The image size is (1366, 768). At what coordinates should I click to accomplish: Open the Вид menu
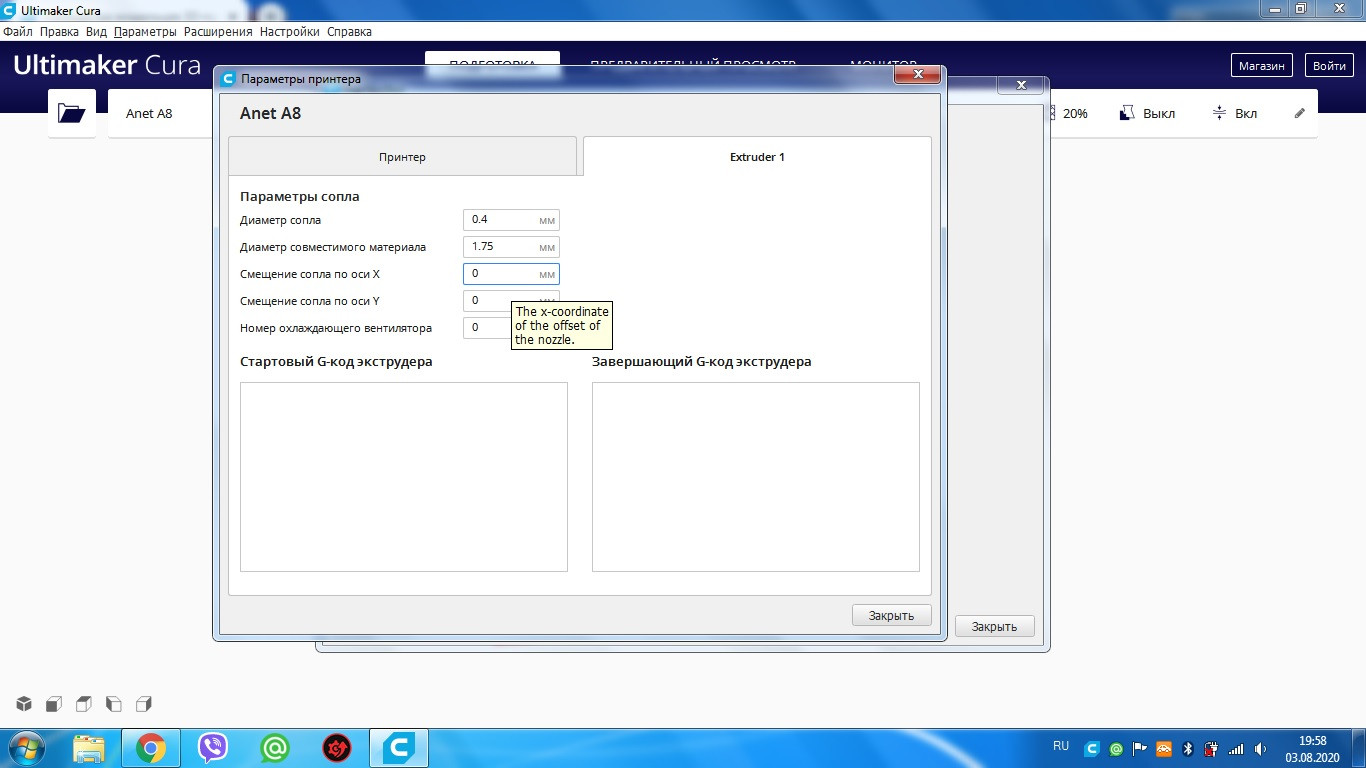point(96,31)
